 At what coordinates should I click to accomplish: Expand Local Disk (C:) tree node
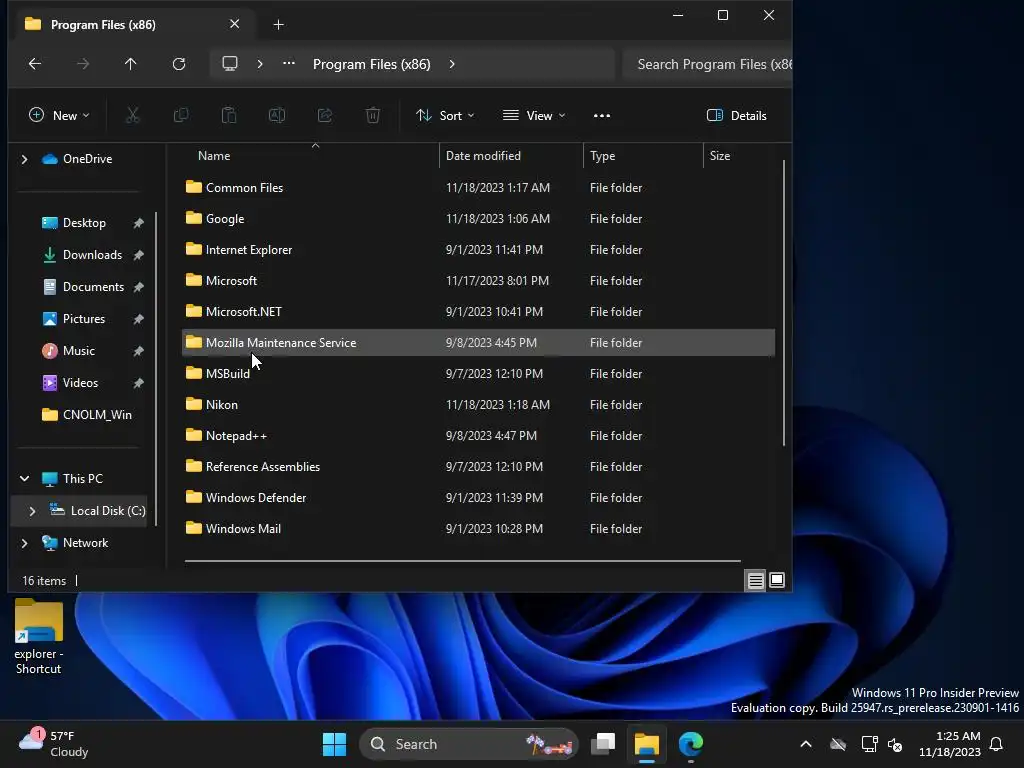click(x=32, y=511)
